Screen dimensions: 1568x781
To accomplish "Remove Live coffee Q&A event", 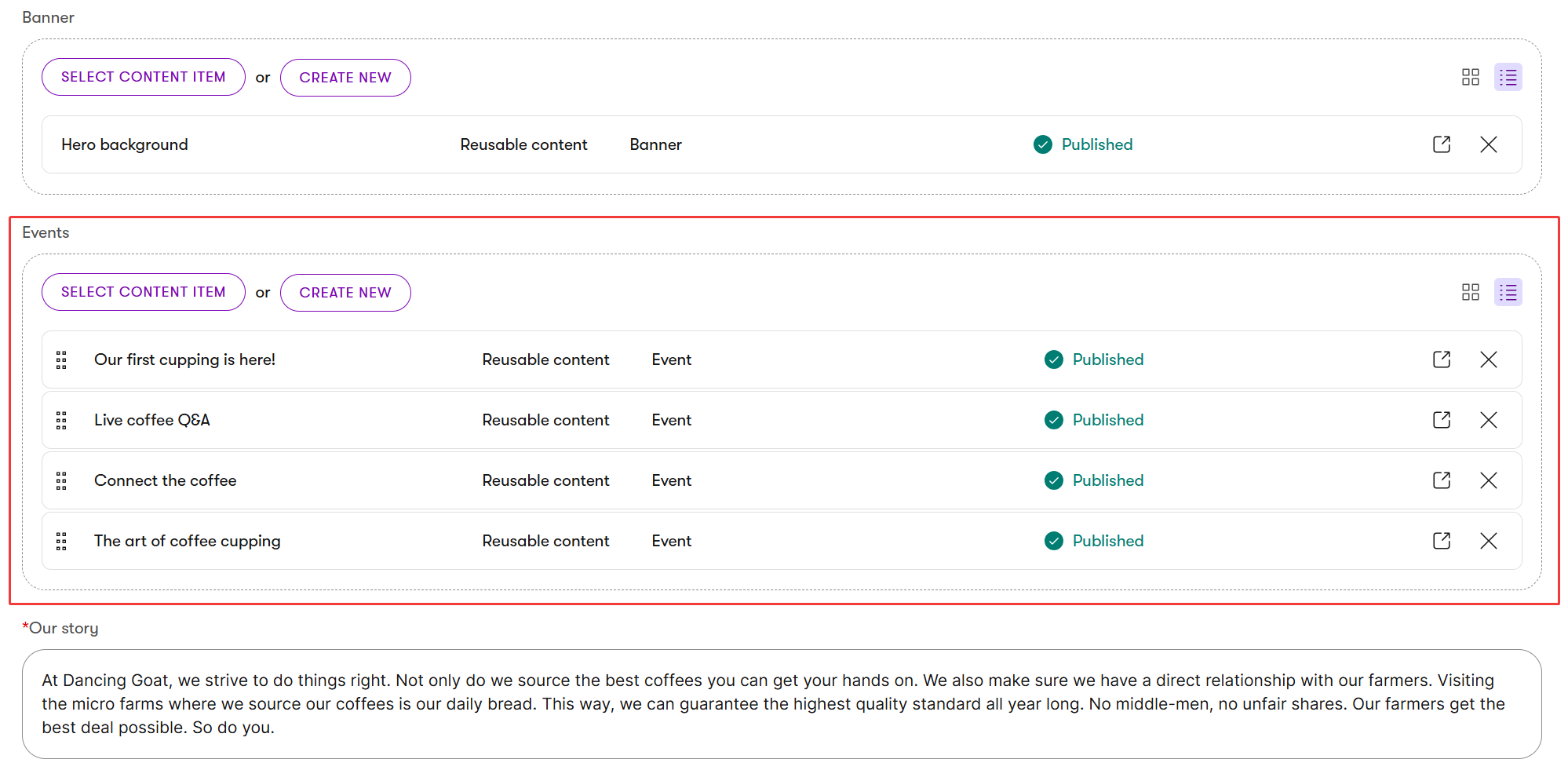I will click(x=1488, y=420).
